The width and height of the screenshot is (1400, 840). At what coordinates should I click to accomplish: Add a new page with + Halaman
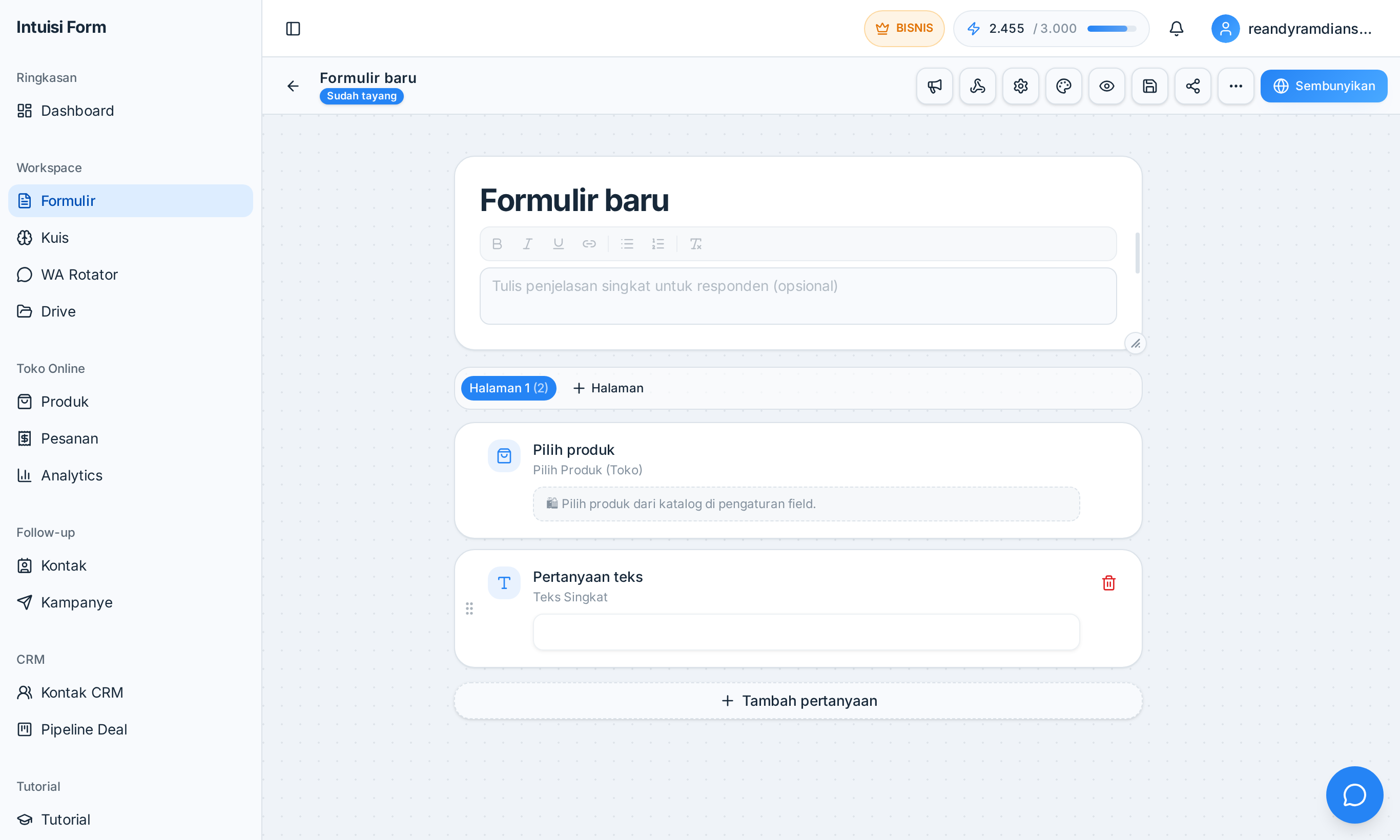pos(608,388)
